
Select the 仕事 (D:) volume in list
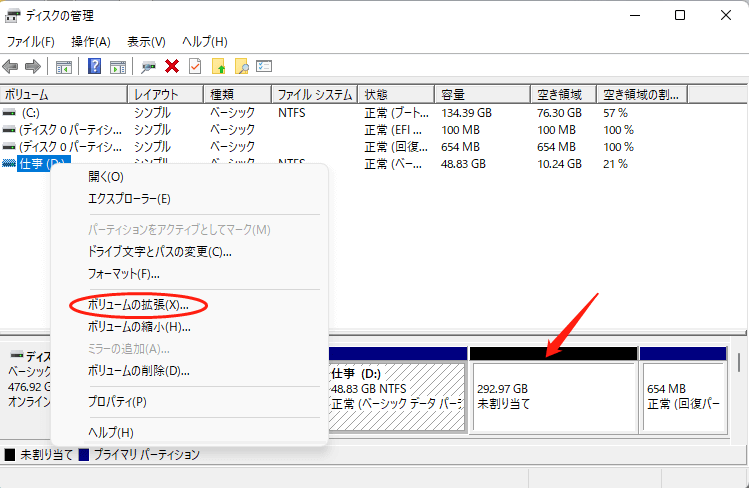[43, 164]
